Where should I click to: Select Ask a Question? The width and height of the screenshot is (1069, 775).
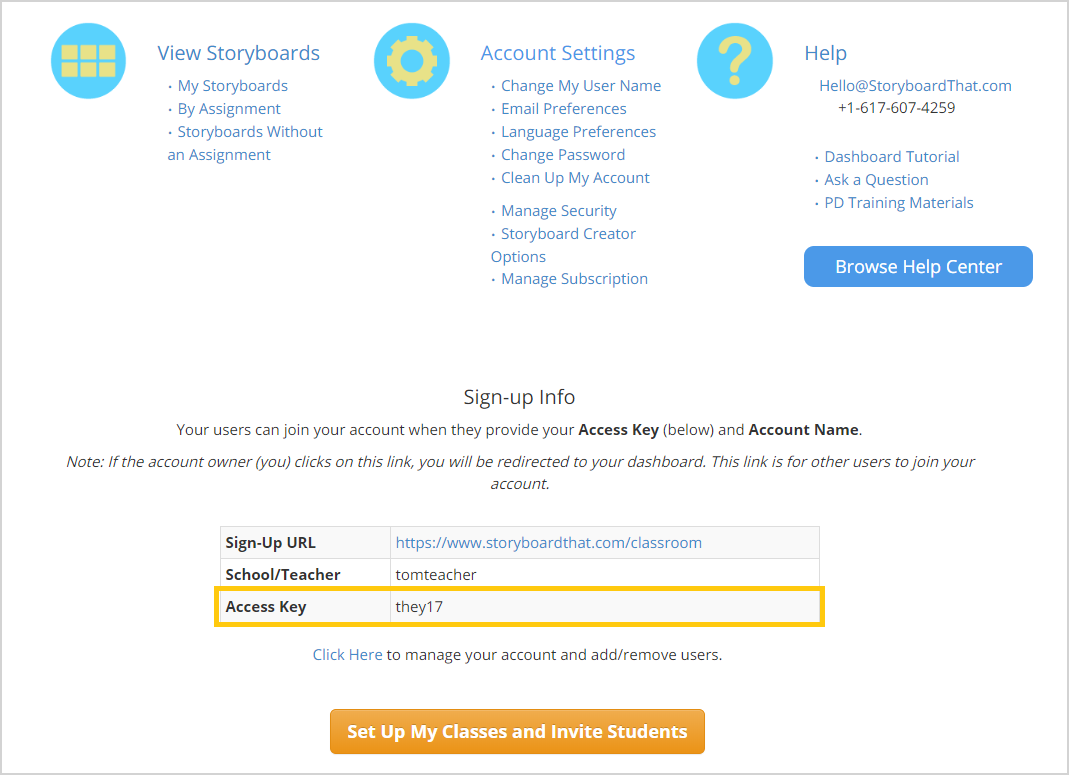[x=876, y=180]
